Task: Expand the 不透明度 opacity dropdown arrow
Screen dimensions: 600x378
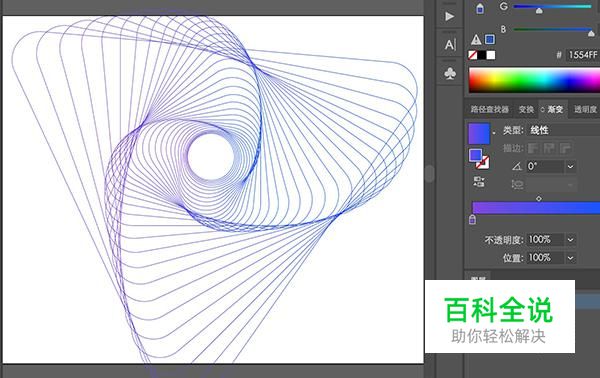Action: point(571,240)
